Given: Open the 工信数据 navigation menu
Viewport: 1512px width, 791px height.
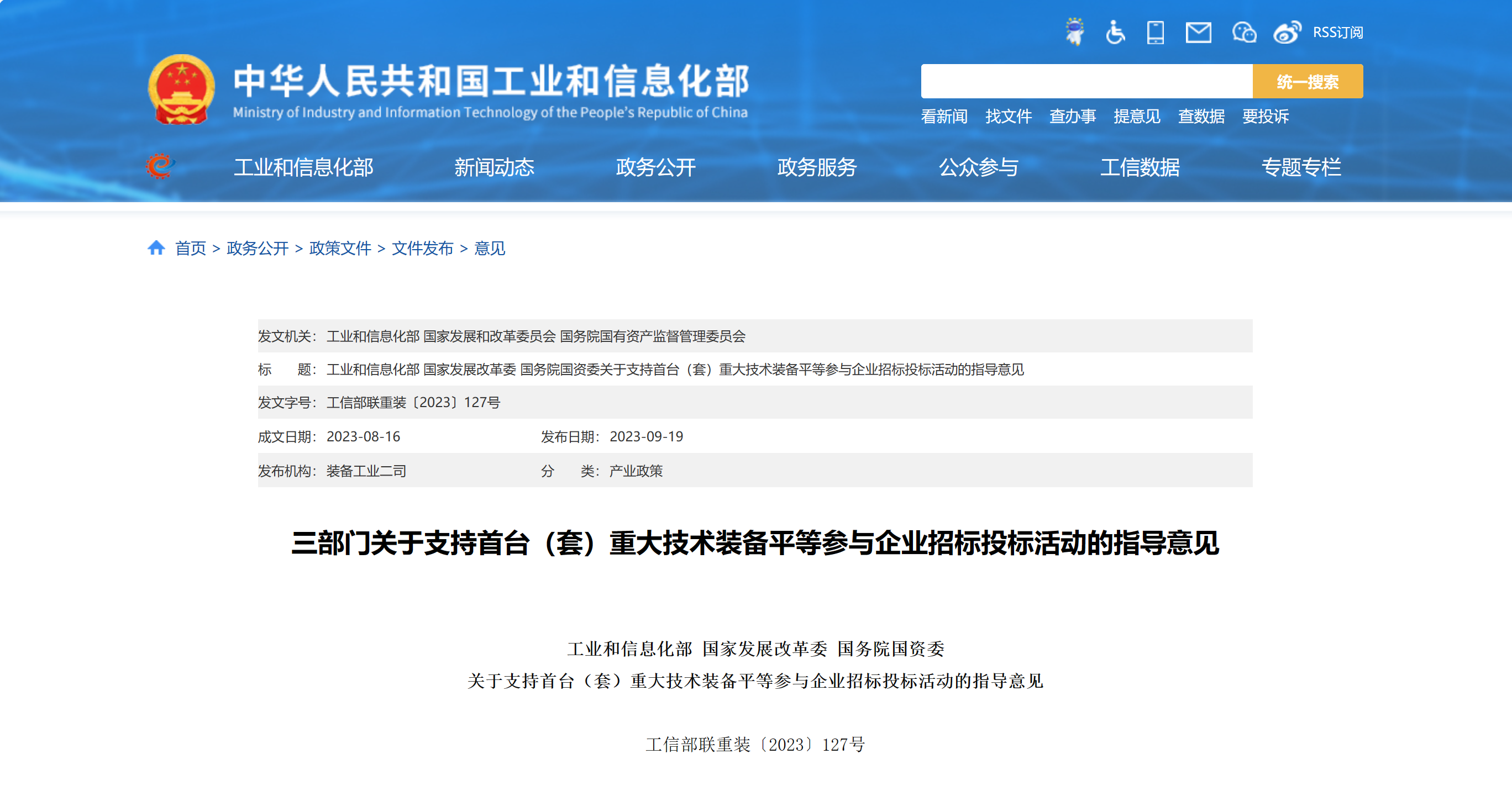Looking at the screenshot, I should (1140, 167).
